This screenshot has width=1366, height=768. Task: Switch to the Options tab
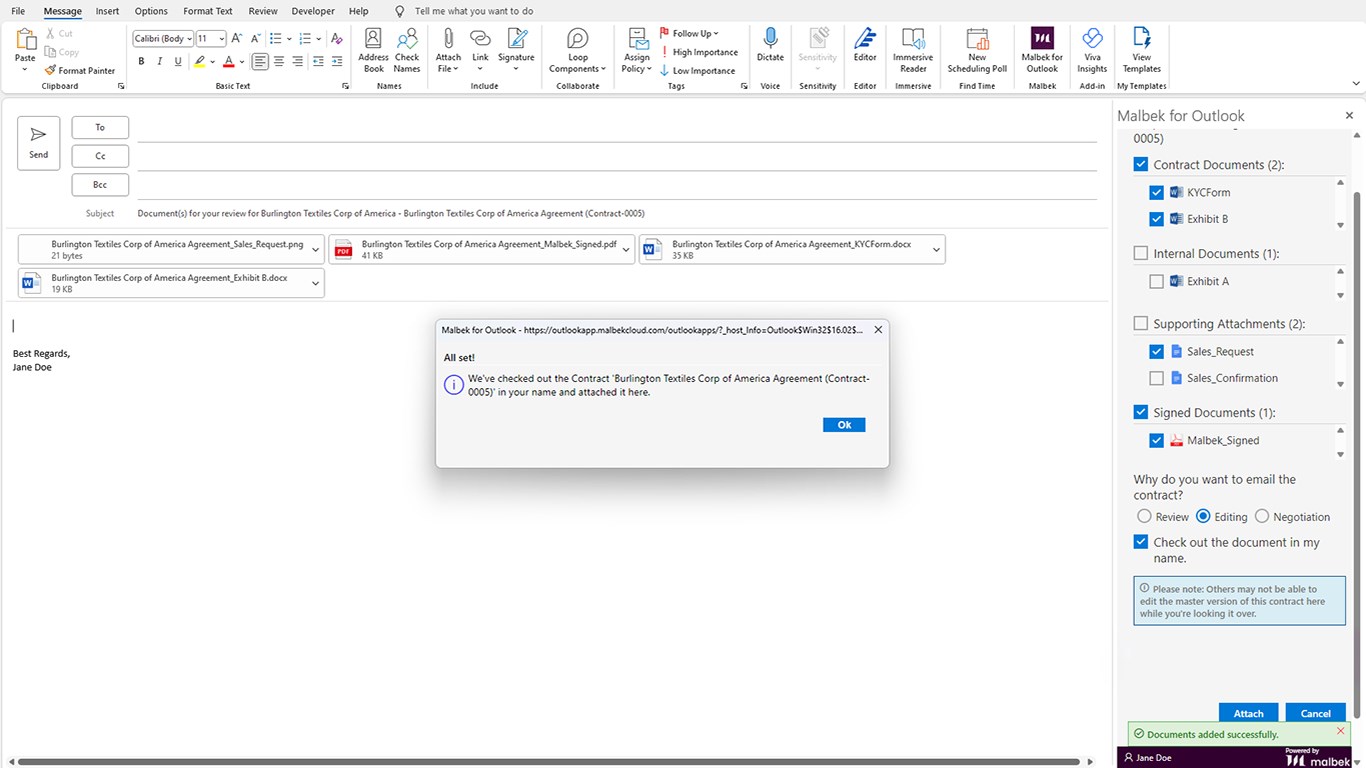point(151,11)
